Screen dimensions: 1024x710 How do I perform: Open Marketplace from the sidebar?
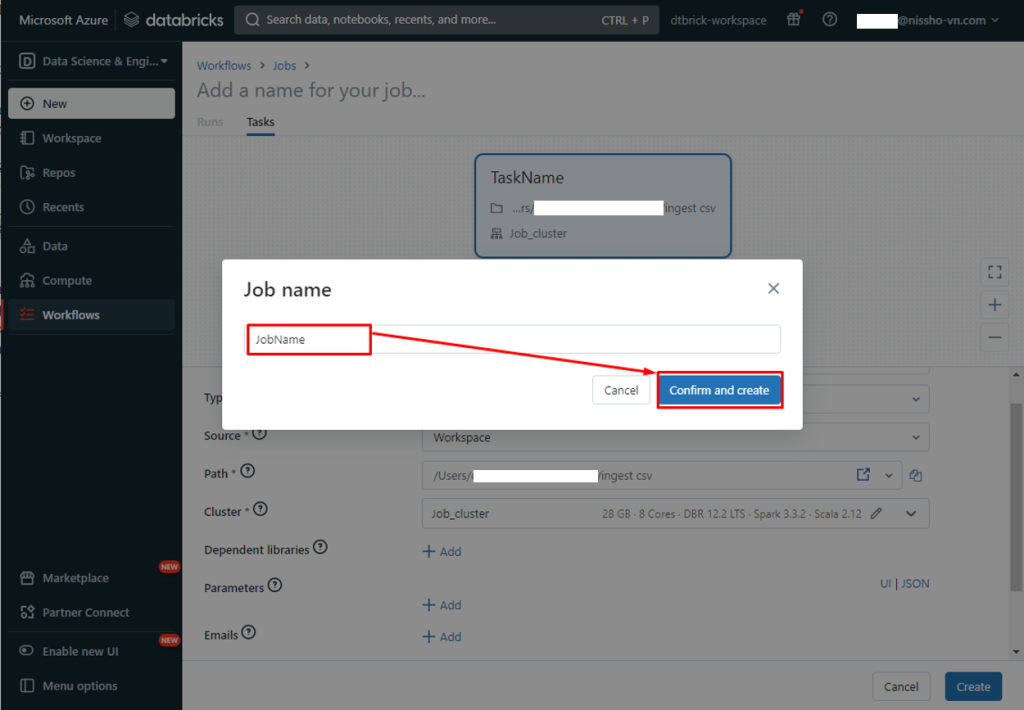(91, 578)
